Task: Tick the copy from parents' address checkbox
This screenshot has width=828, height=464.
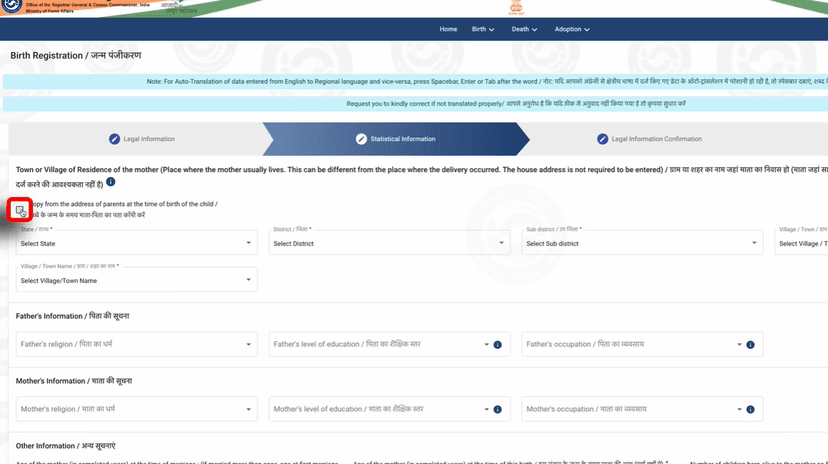Action: point(20,210)
